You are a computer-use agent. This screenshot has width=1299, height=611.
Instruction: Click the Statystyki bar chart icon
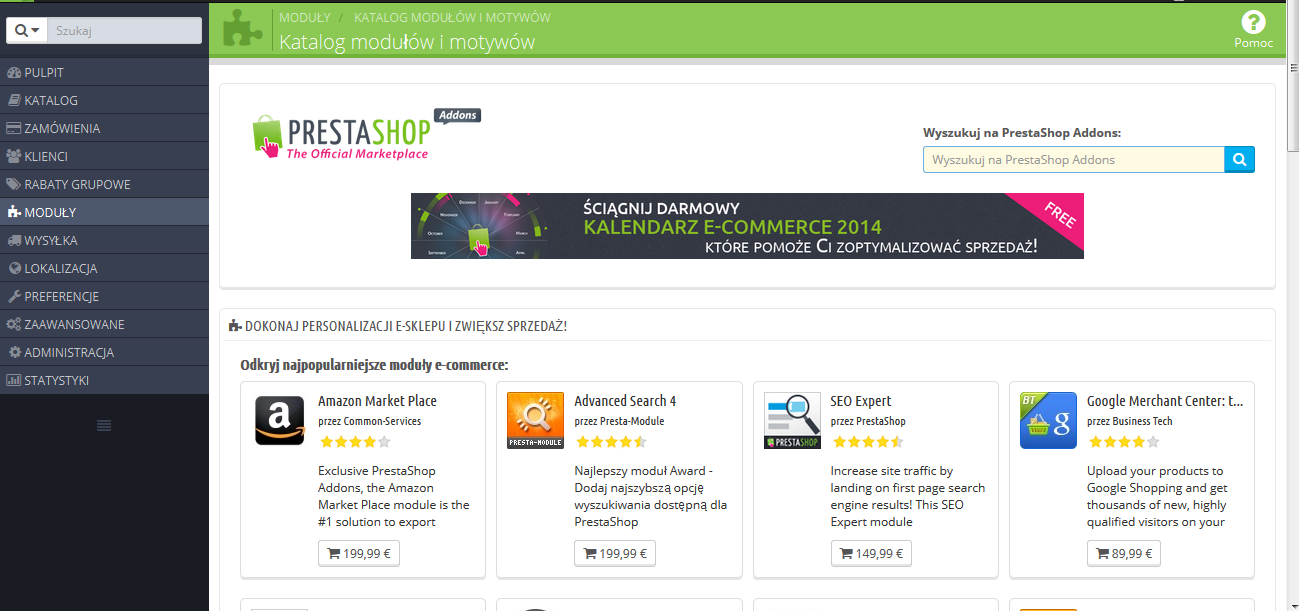click(x=14, y=380)
